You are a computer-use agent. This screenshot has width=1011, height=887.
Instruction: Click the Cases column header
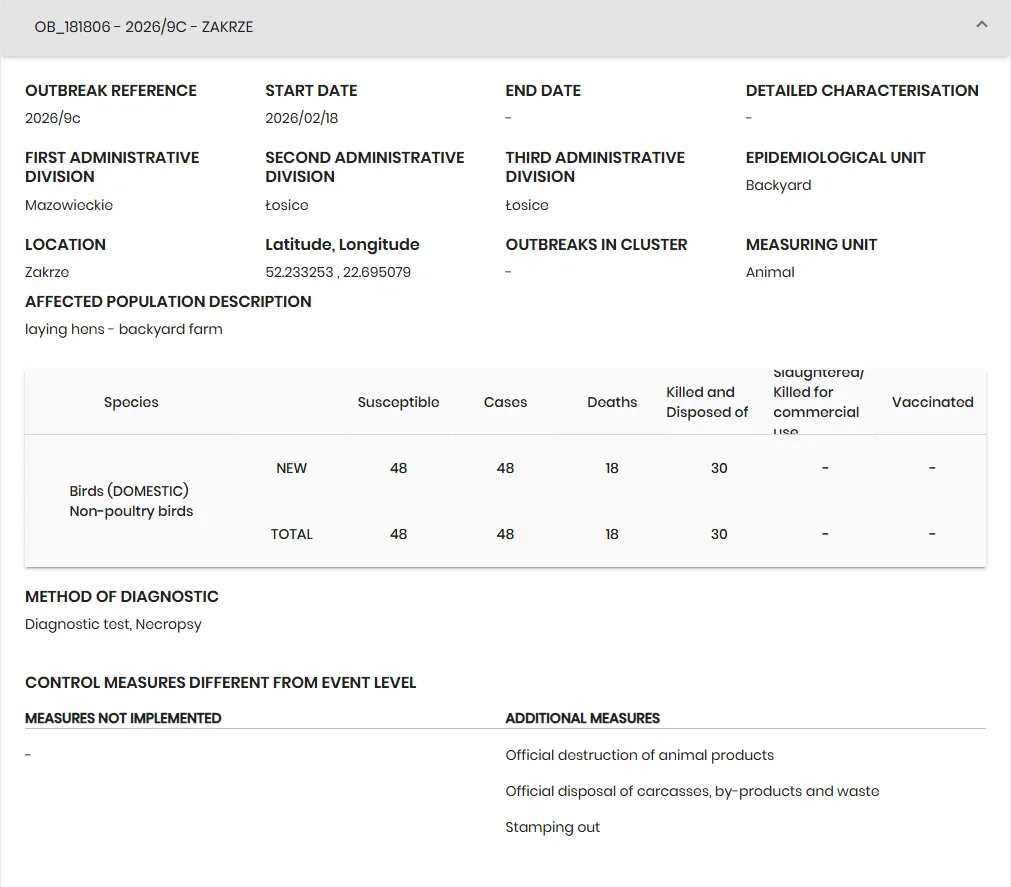click(506, 402)
